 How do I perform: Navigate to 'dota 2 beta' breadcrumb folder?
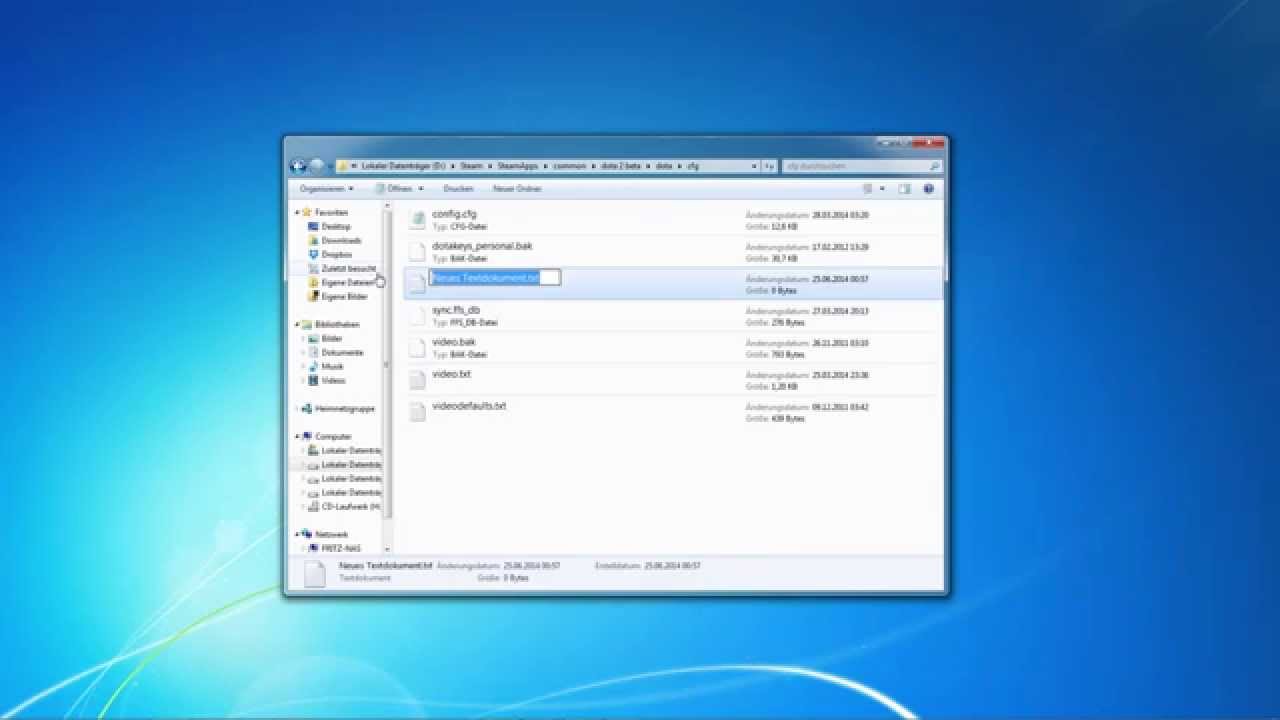(621, 166)
